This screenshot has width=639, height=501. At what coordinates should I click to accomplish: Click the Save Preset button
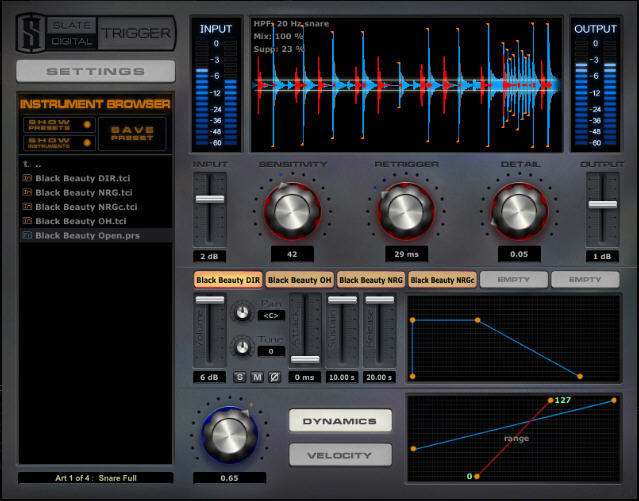132,134
